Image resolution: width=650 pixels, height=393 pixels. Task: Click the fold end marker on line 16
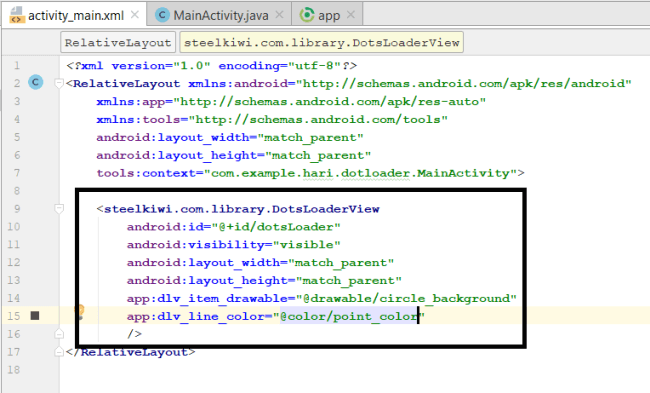tap(59, 334)
